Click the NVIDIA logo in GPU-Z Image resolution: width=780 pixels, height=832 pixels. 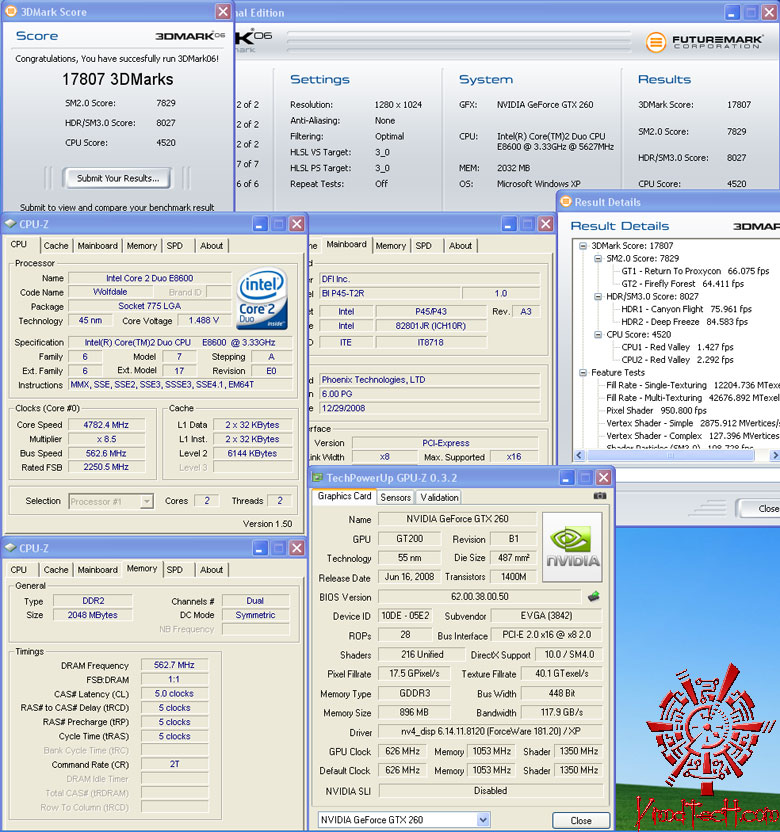(572, 547)
